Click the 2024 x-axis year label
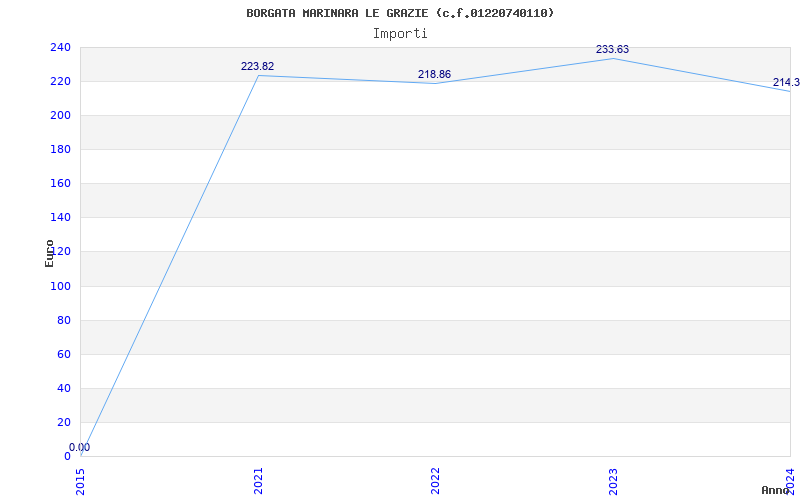Screen dimensions: 800x500 (790, 481)
